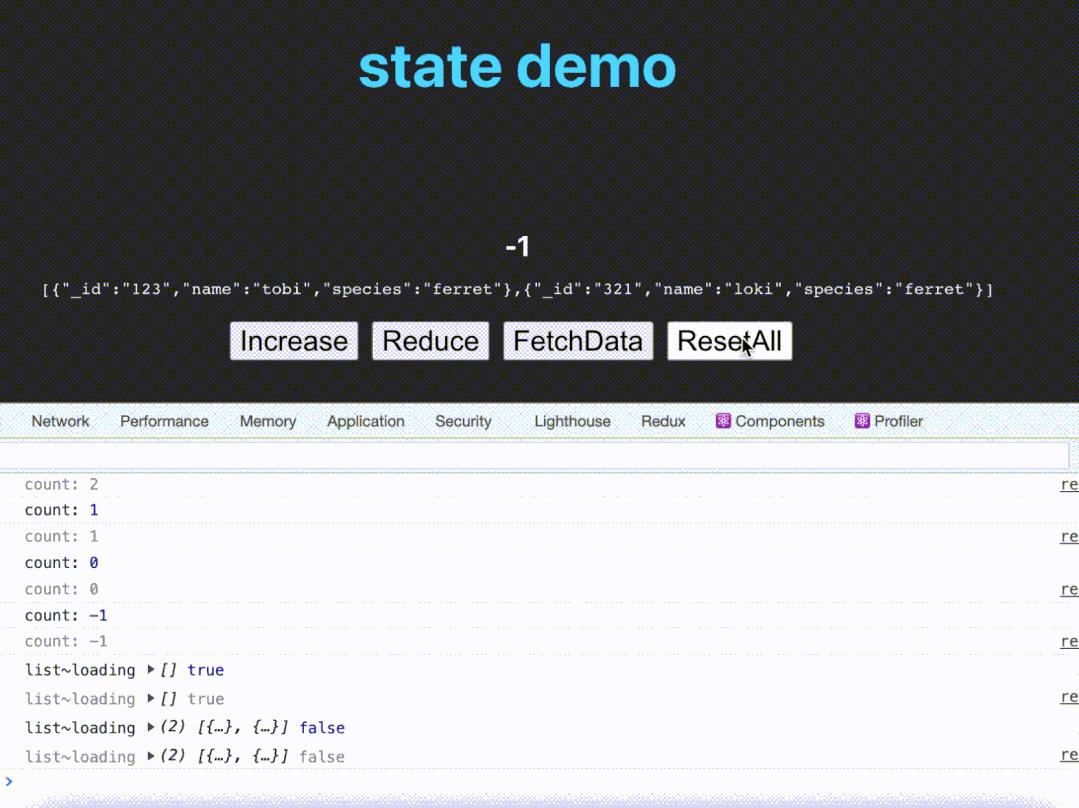The width and height of the screenshot is (1079, 808).
Task: Open the React Profiler tab
Action: click(x=888, y=421)
